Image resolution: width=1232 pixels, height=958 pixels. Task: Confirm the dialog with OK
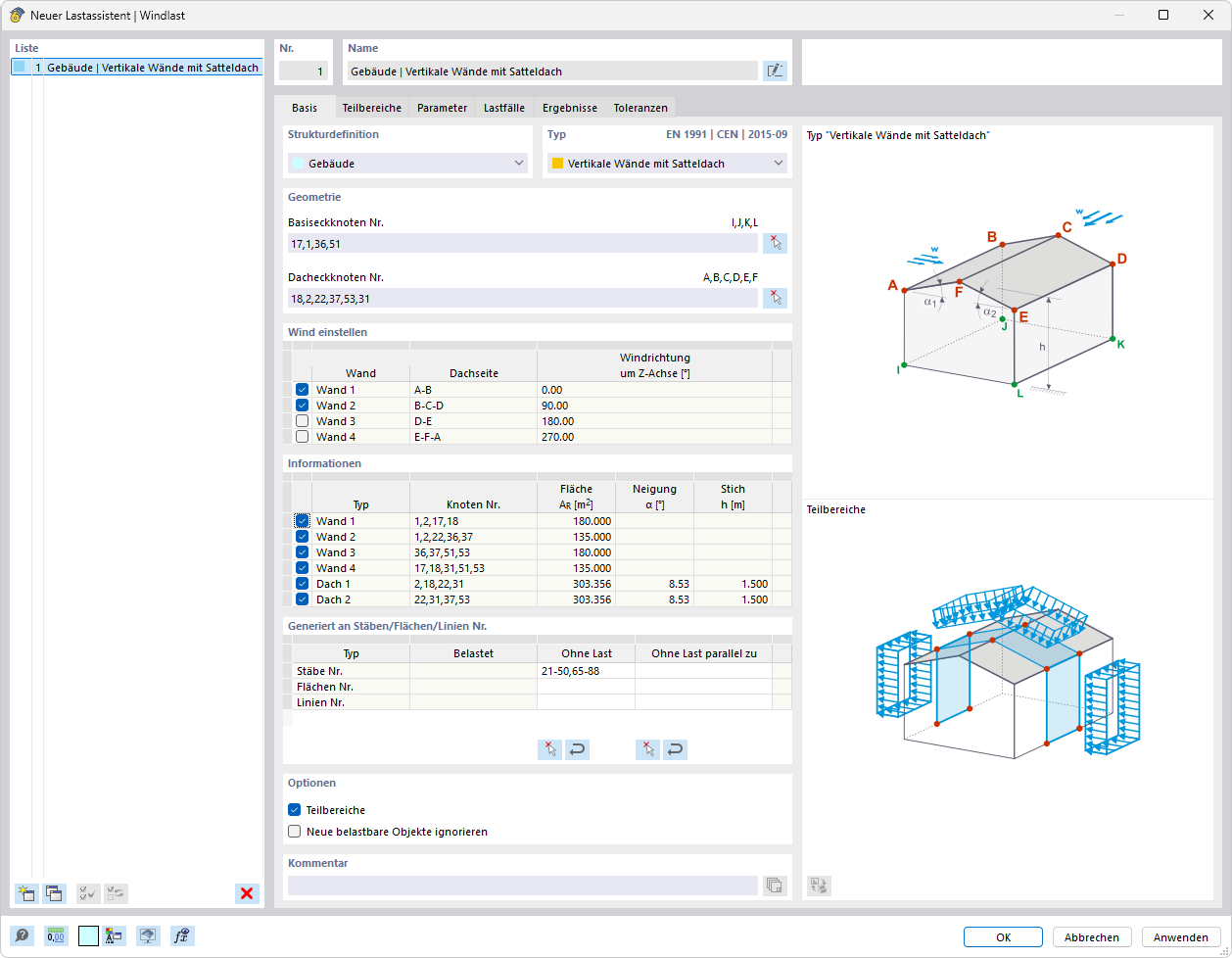tap(1003, 936)
